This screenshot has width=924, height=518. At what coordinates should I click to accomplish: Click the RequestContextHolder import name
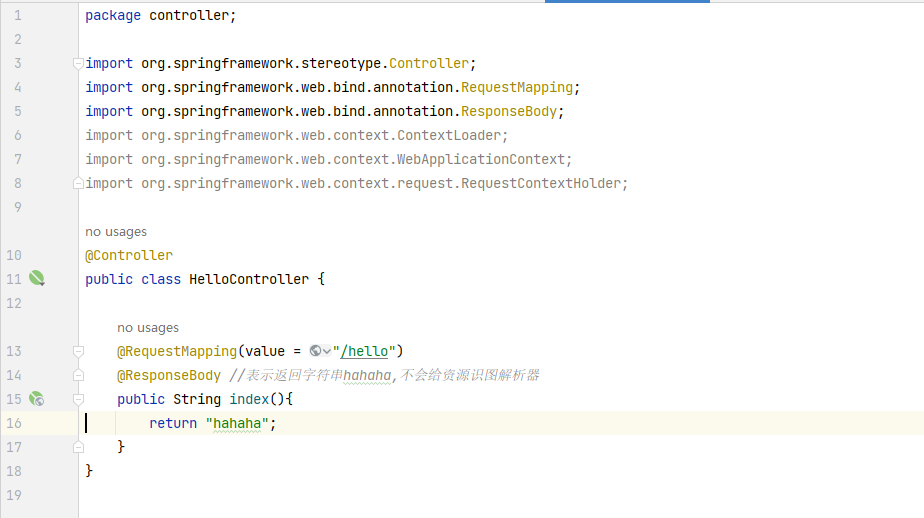pyautogui.click(x=542, y=183)
